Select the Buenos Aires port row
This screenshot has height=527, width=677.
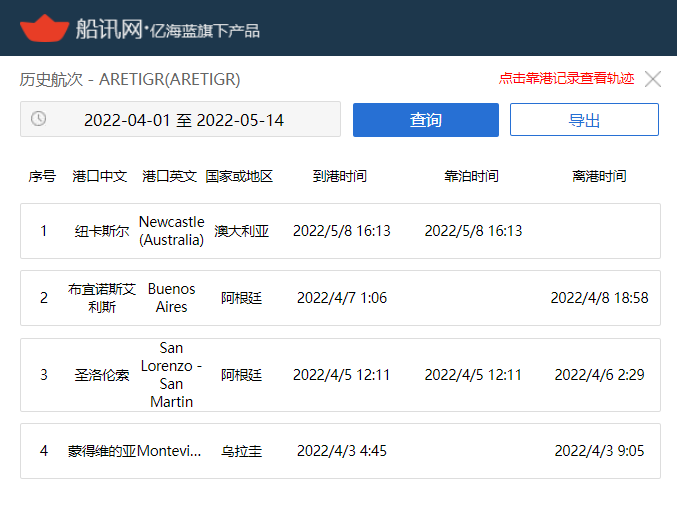340,298
